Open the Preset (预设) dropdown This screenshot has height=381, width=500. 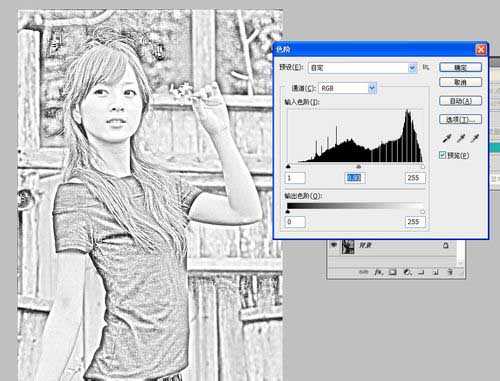pyautogui.click(x=363, y=68)
